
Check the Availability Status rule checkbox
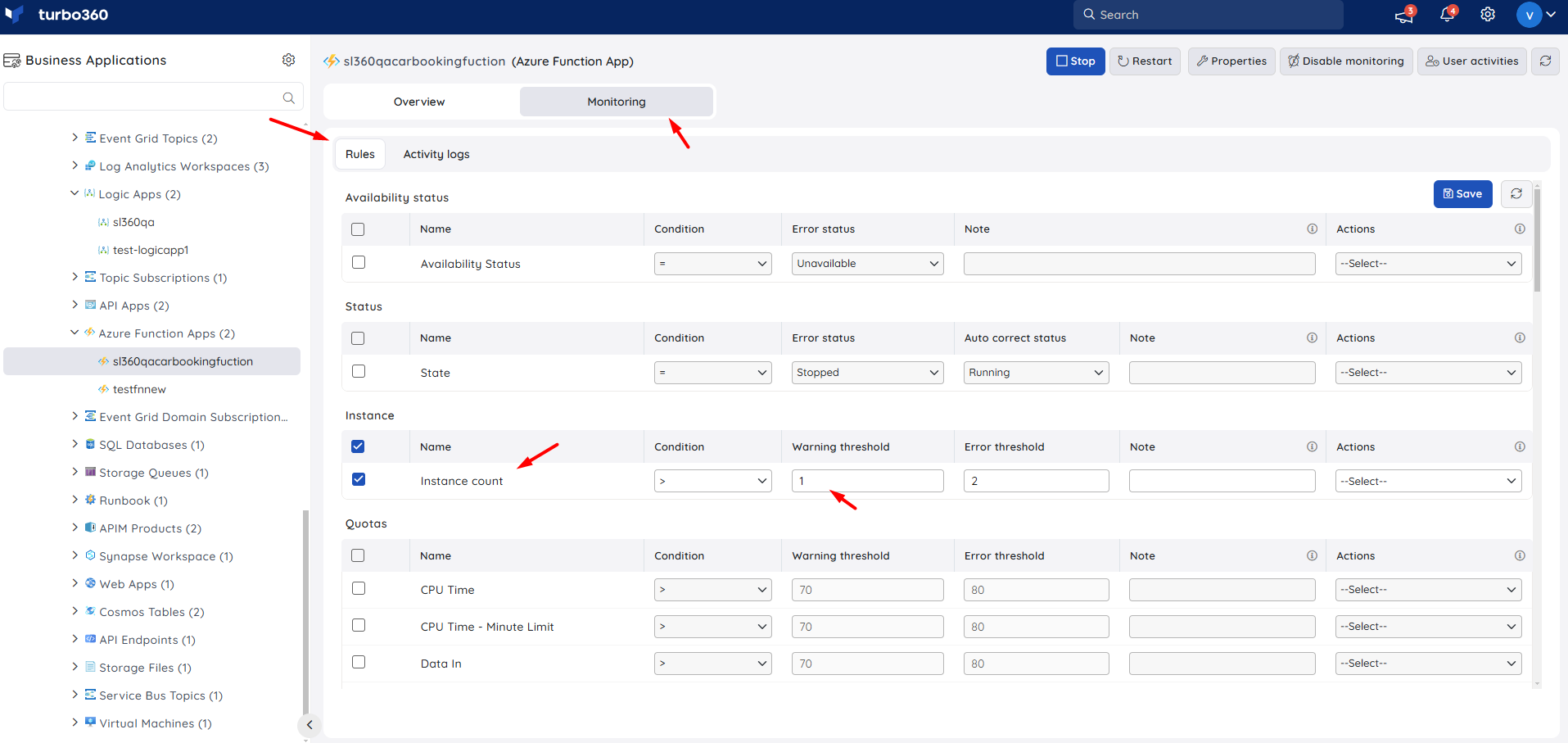click(x=358, y=263)
